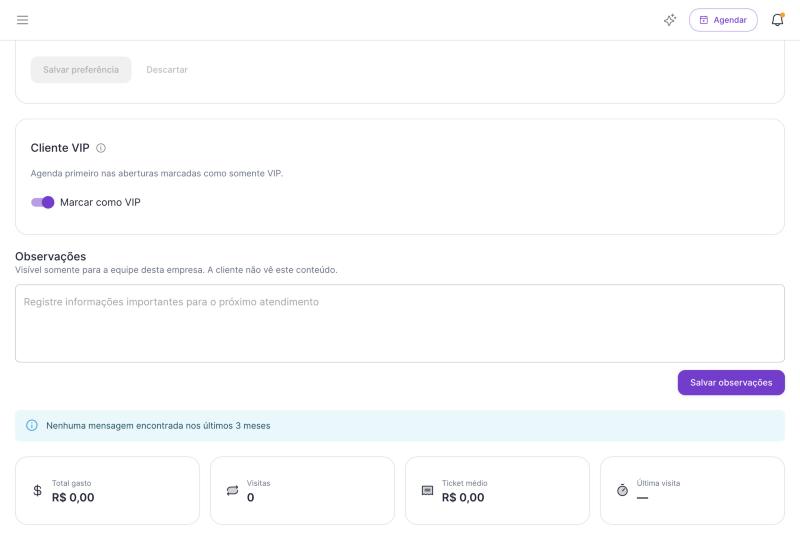
Task: Click the Salvar preferência button
Action: point(81,69)
